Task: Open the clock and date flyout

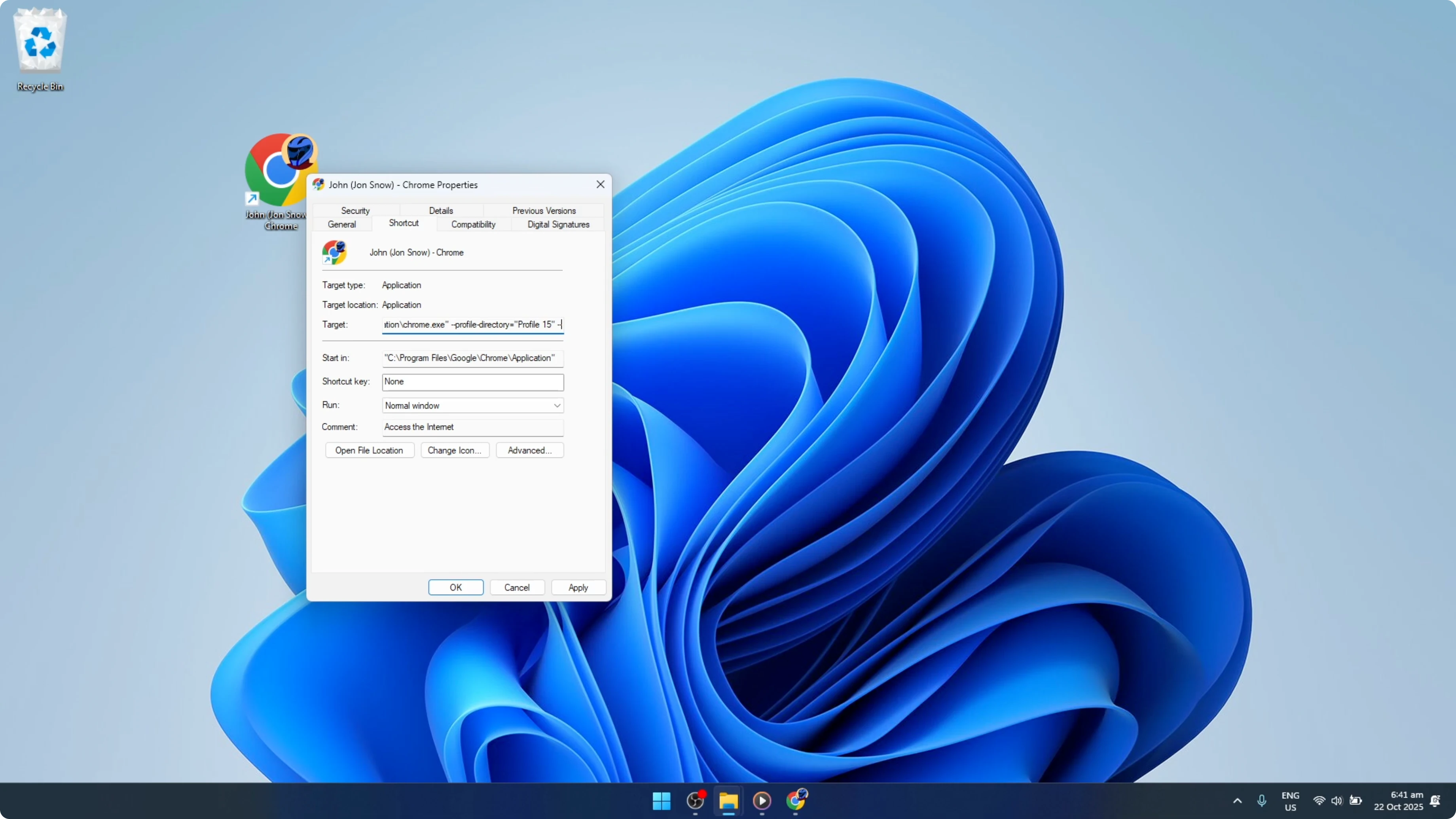Action: [1398, 801]
